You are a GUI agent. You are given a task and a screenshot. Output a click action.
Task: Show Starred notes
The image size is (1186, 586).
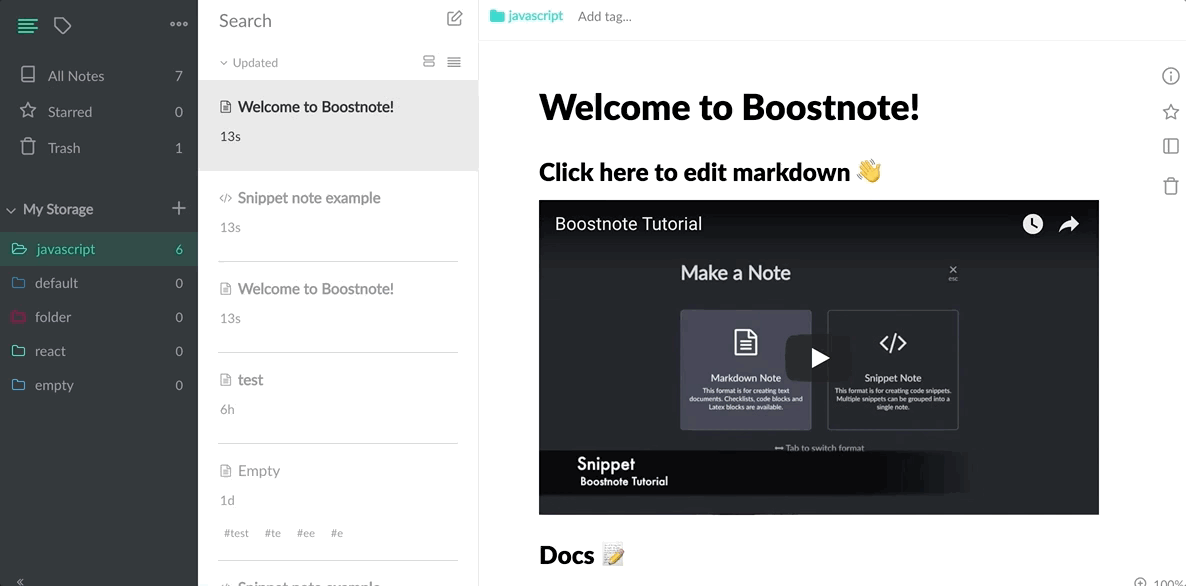(98, 112)
